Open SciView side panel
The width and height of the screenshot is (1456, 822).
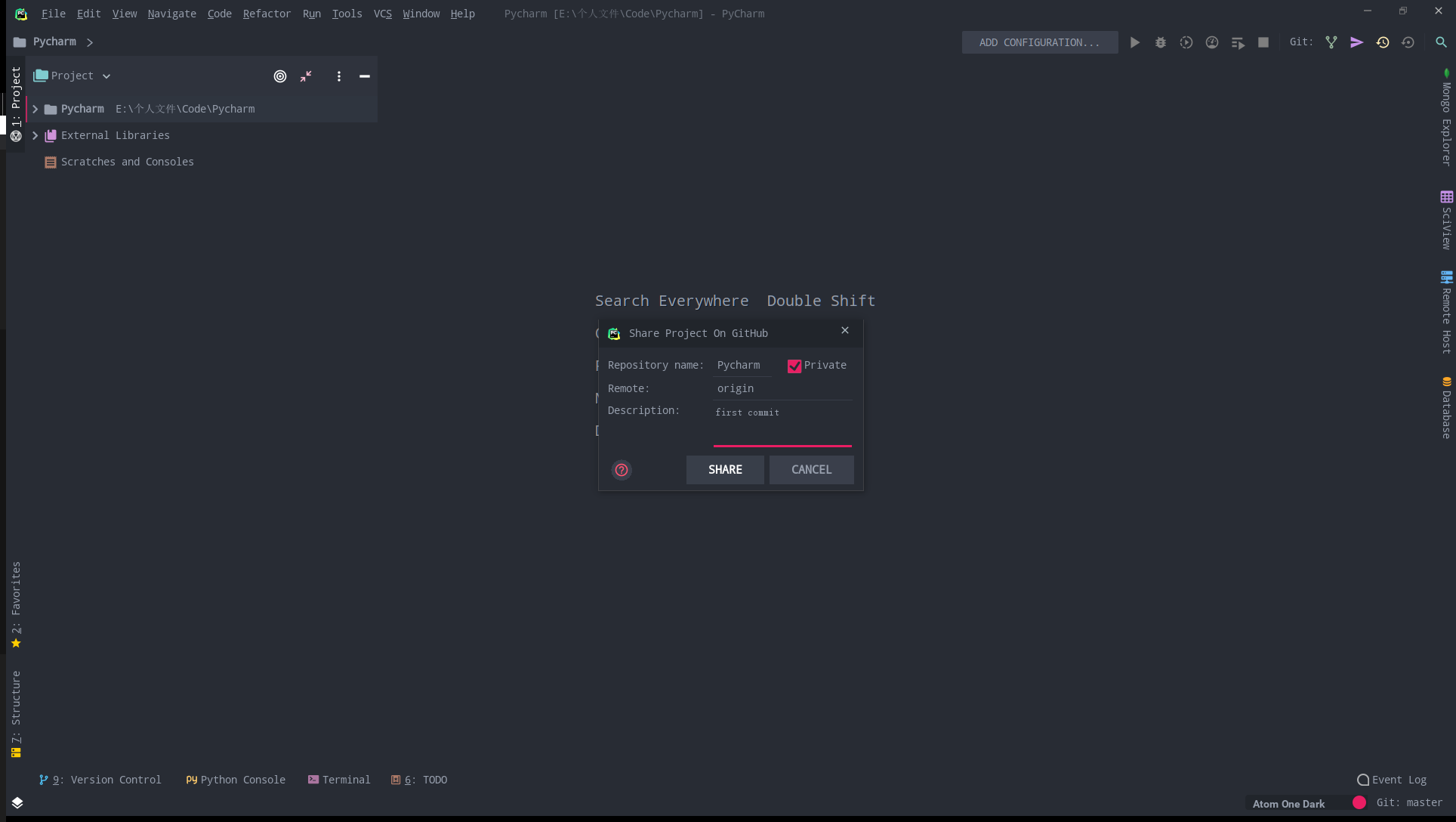click(1446, 221)
